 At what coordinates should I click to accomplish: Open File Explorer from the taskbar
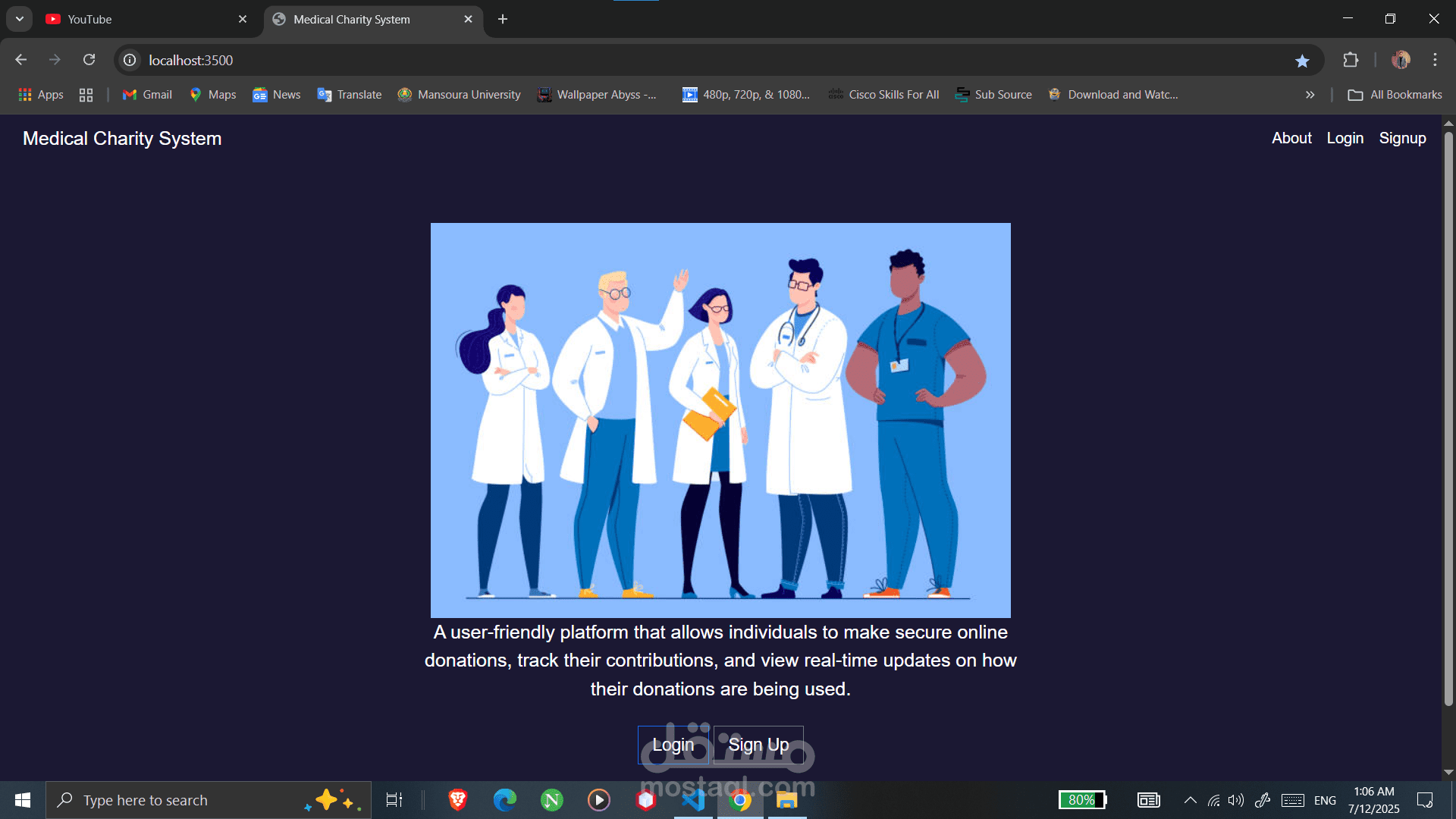786,800
